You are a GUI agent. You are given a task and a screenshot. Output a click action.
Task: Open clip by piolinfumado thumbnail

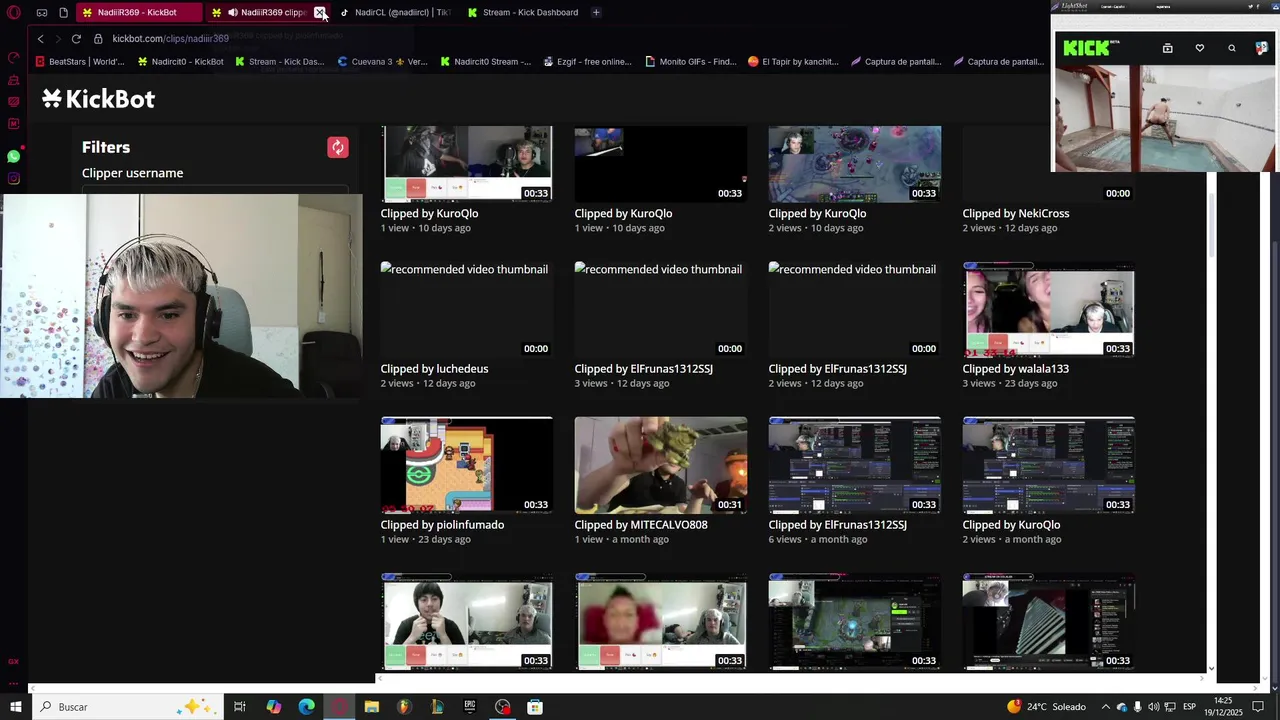tap(466, 465)
